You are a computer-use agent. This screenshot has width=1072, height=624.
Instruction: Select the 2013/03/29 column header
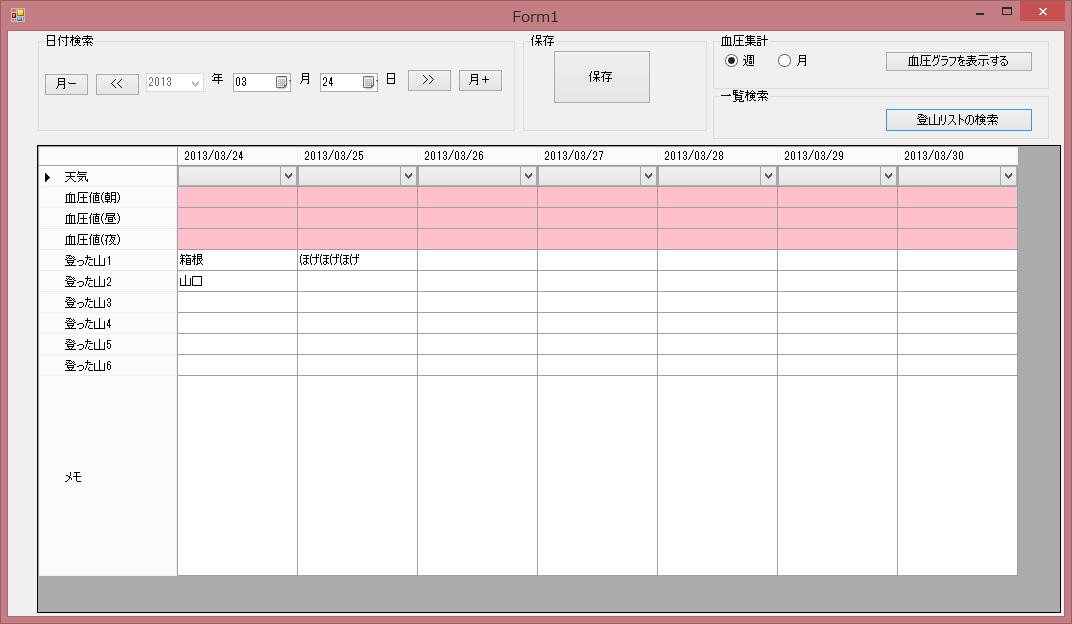[838, 156]
